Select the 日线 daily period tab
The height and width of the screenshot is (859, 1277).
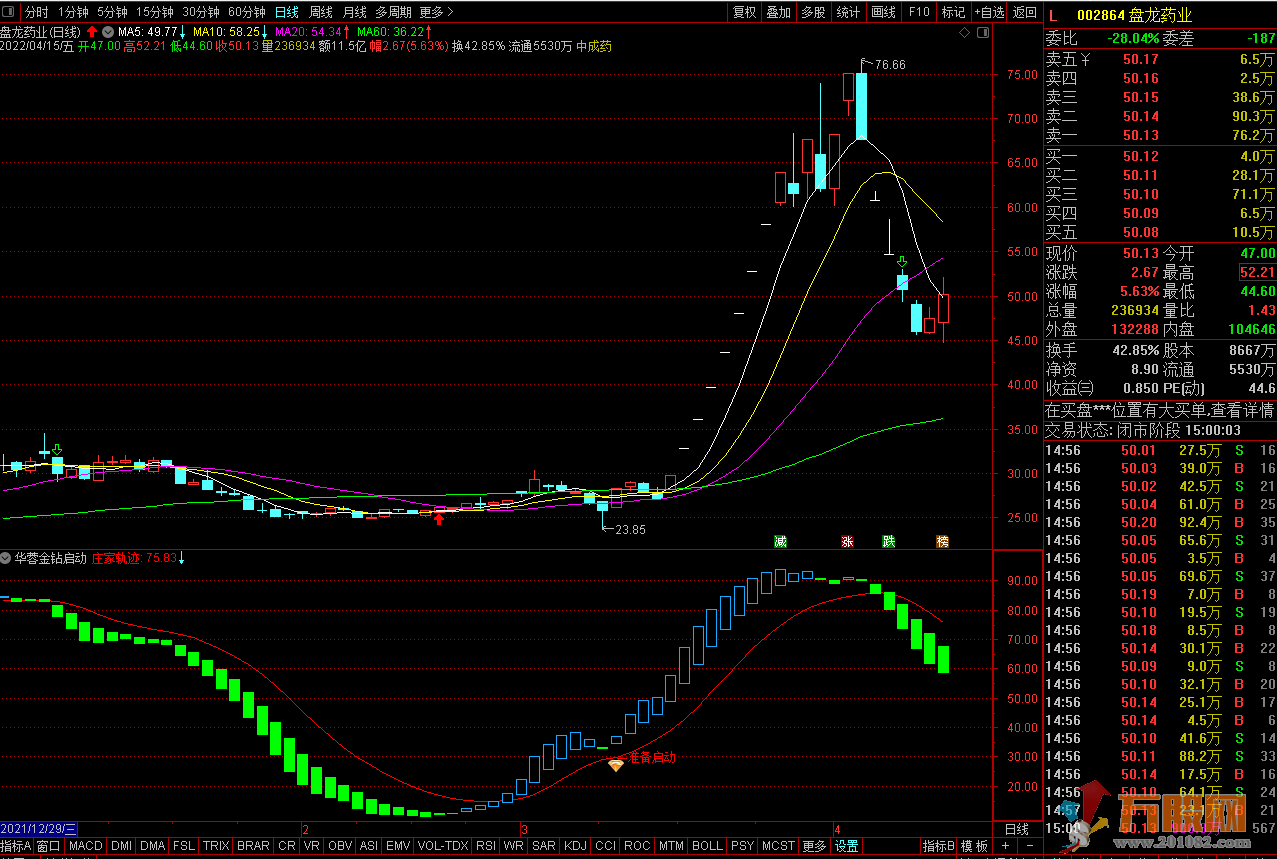pyautogui.click(x=287, y=12)
